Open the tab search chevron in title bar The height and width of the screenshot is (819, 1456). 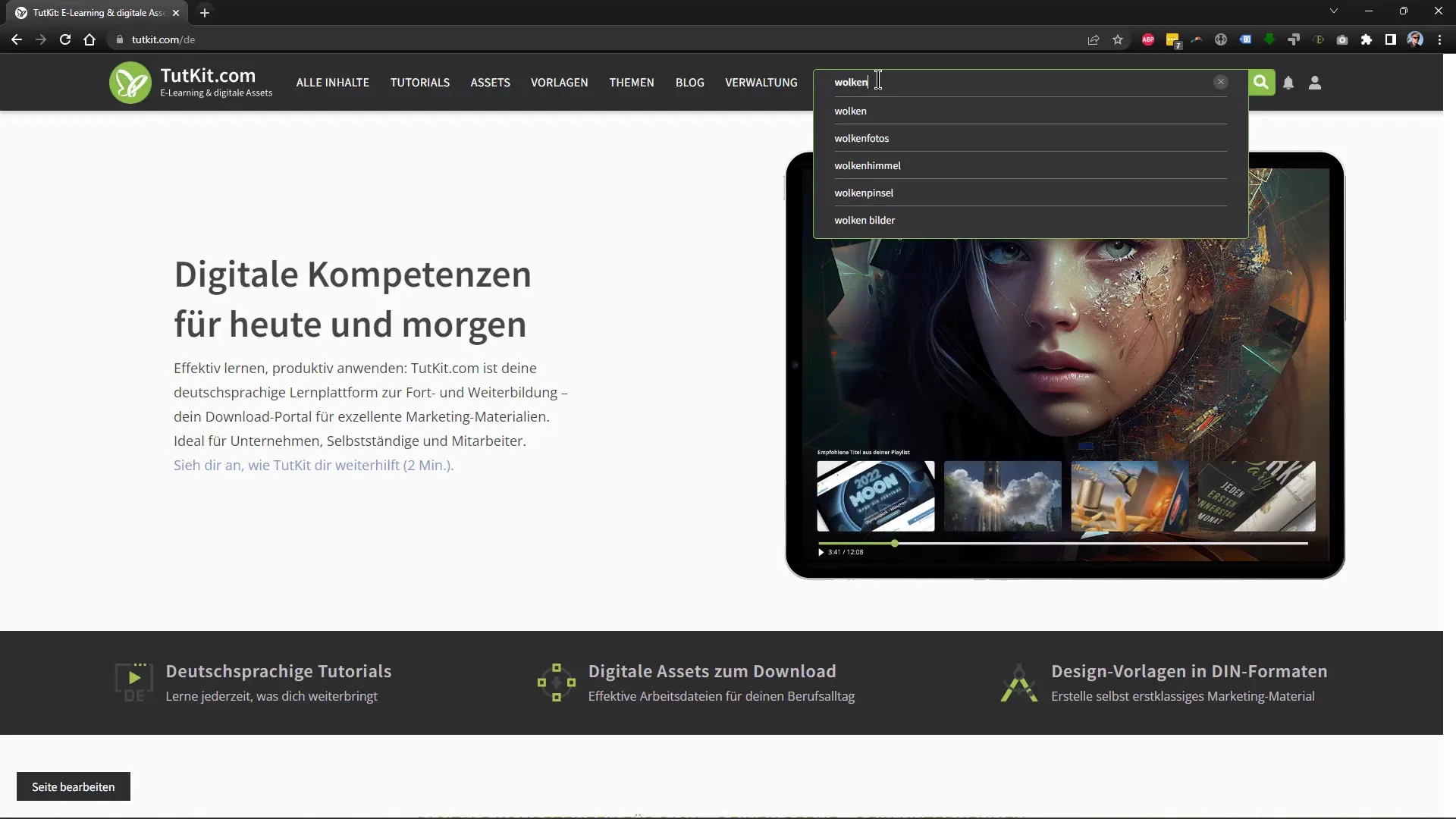pos(1333,11)
